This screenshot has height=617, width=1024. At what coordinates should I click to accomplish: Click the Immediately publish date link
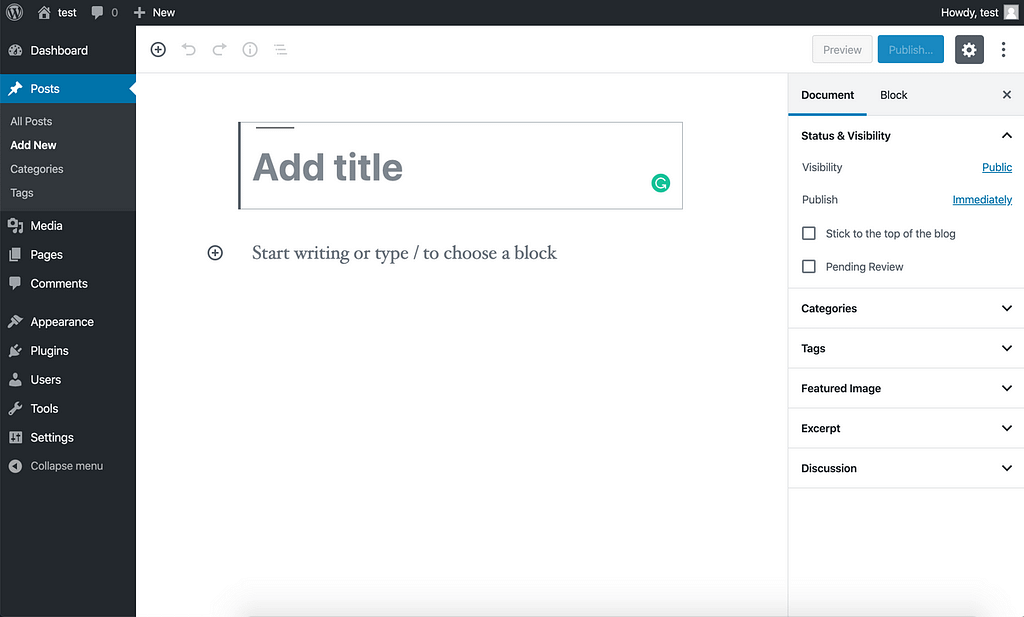(x=982, y=200)
